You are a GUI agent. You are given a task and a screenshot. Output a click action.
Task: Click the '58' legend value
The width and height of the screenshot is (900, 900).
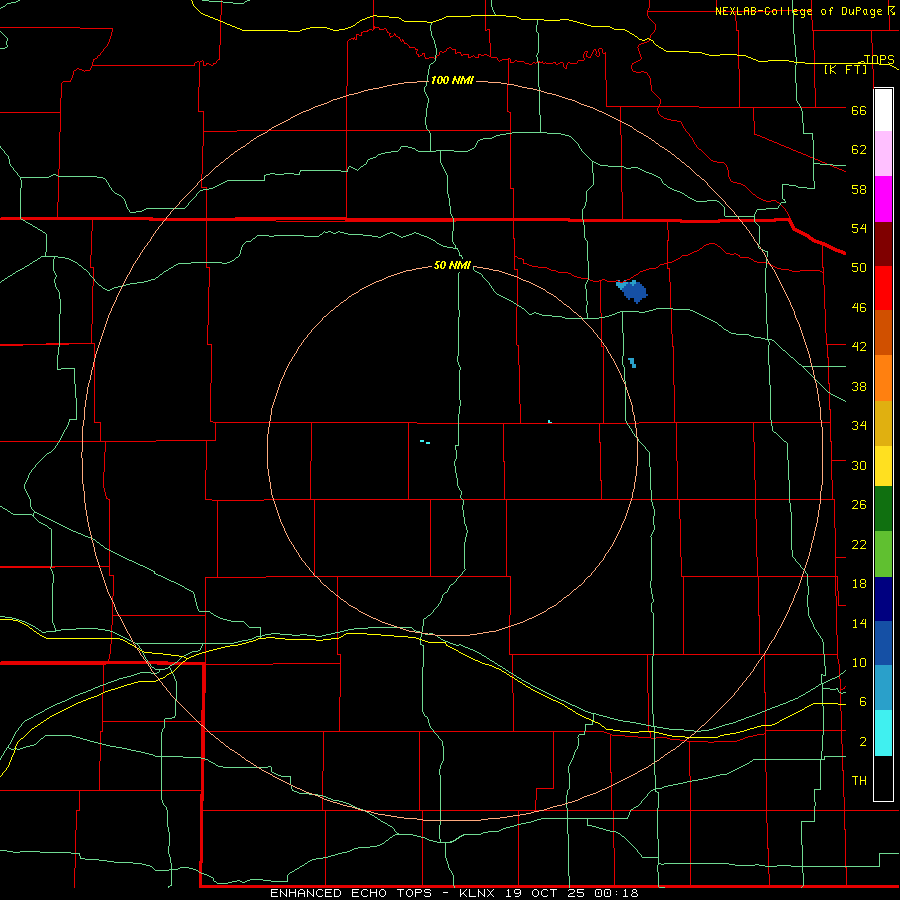[x=859, y=189]
